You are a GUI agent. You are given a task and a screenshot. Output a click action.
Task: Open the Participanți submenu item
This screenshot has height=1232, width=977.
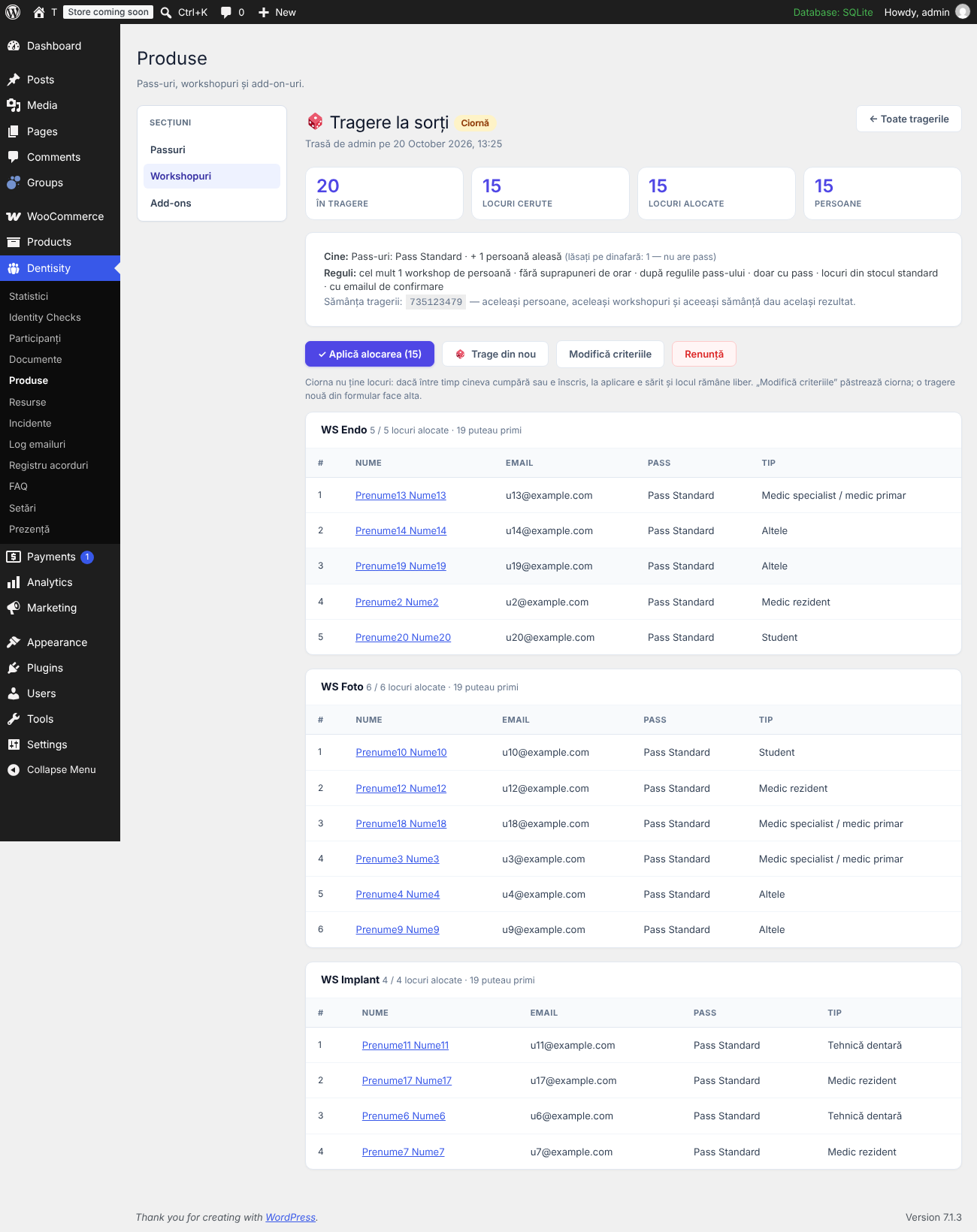click(35, 339)
